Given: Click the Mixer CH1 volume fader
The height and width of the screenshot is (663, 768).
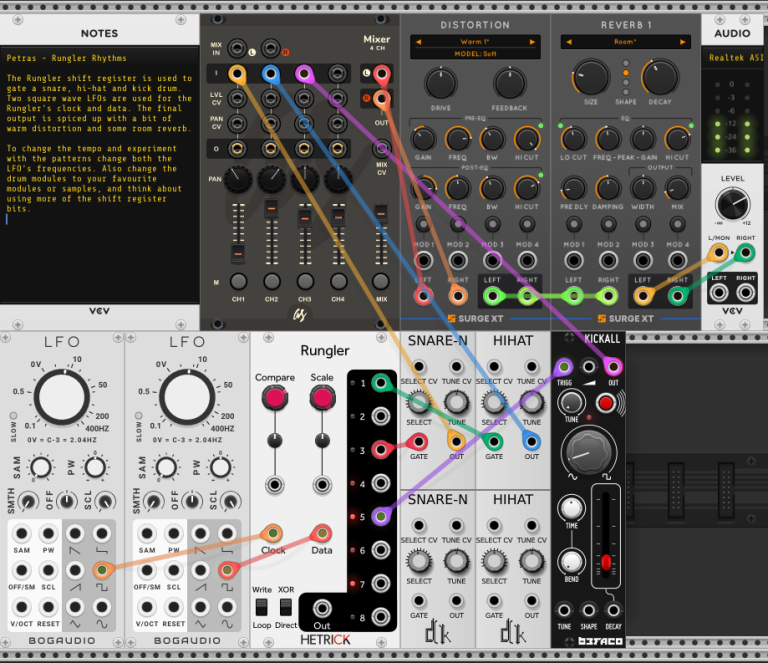Looking at the screenshot, I should pyautogui.click(x=238, y=254).
